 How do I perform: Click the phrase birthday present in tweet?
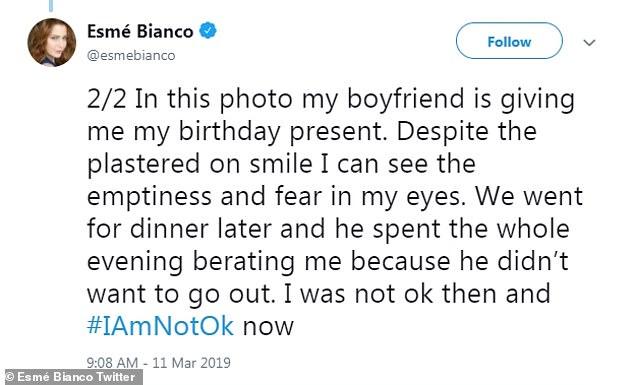[280, 132]
